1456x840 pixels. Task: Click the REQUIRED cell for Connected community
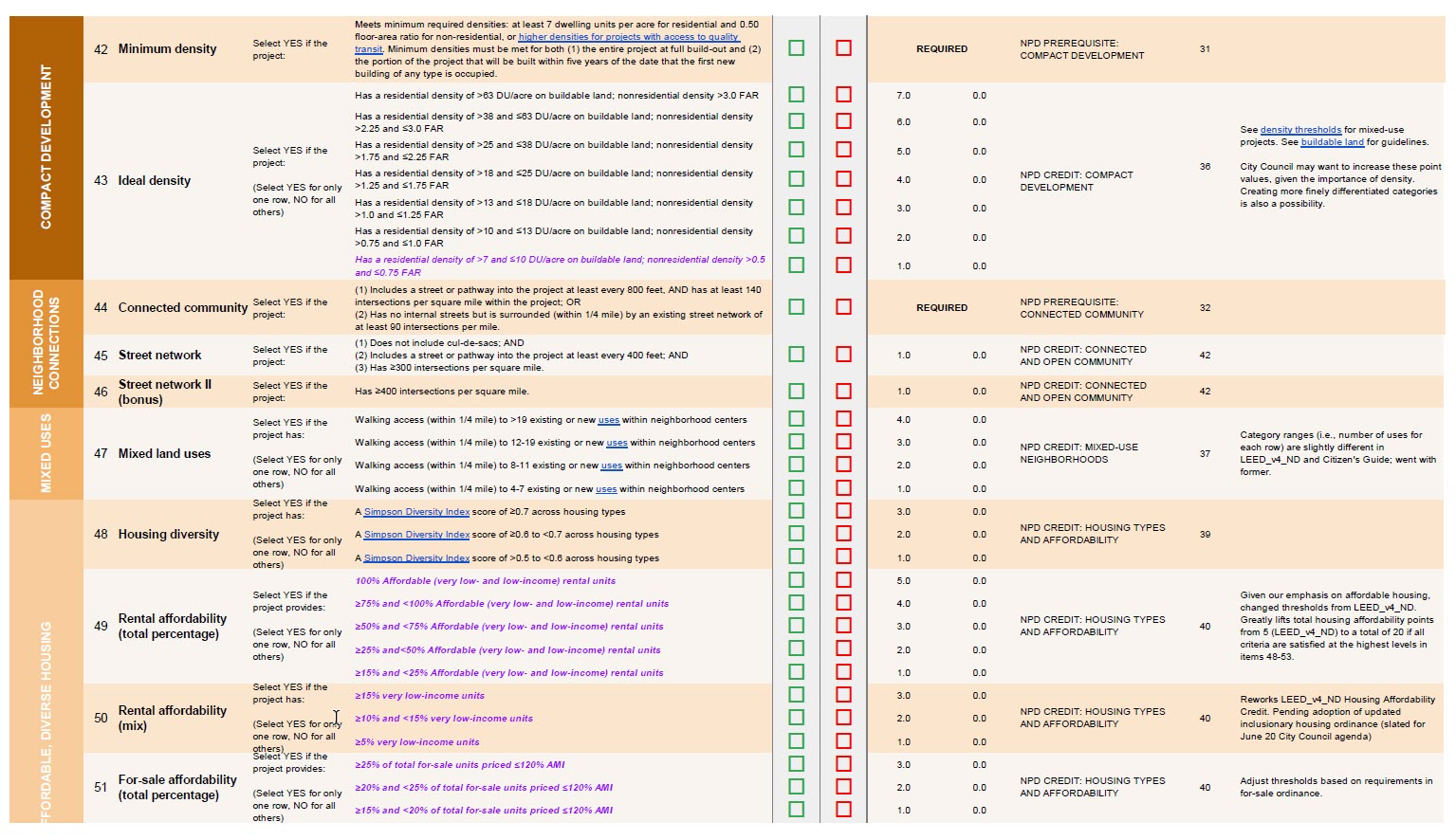941,307
